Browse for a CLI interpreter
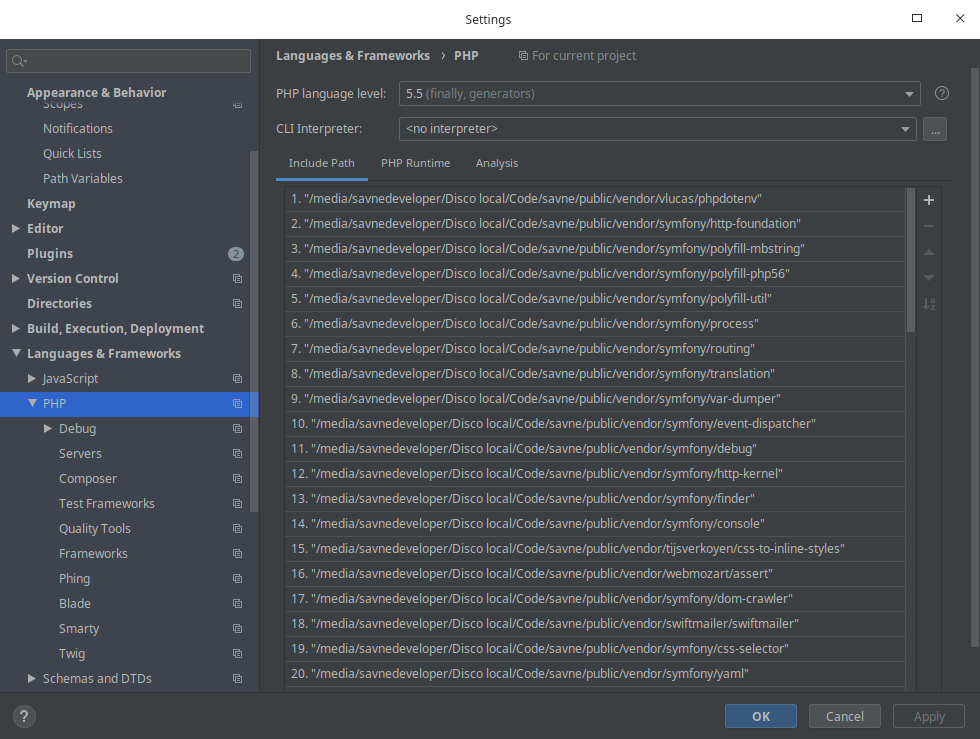This screenshot has height=739, width=980. [935, 128]
